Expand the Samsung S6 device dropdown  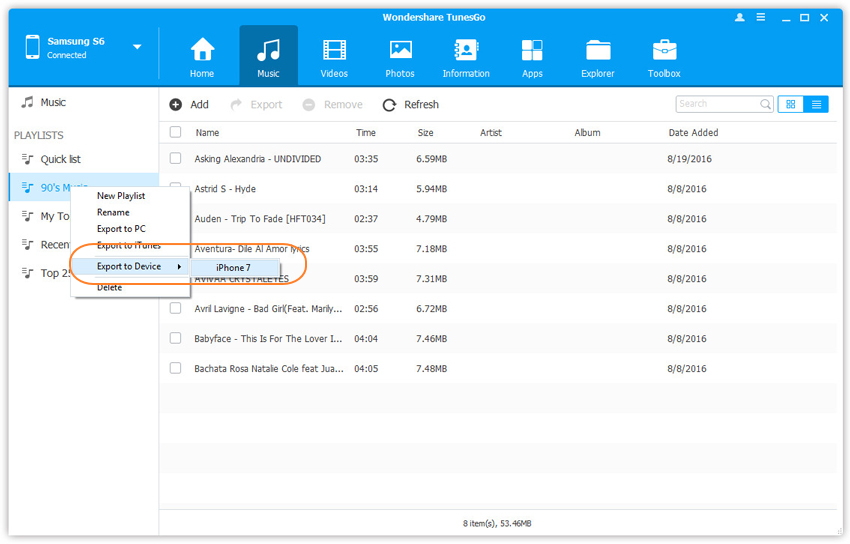[x=137, y=47]
